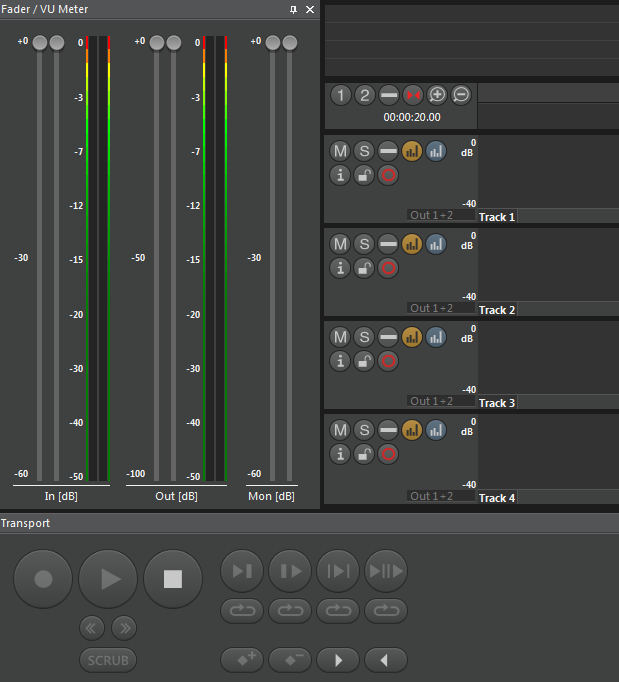Click the zoom out magnifier icon

pos(461,95)
